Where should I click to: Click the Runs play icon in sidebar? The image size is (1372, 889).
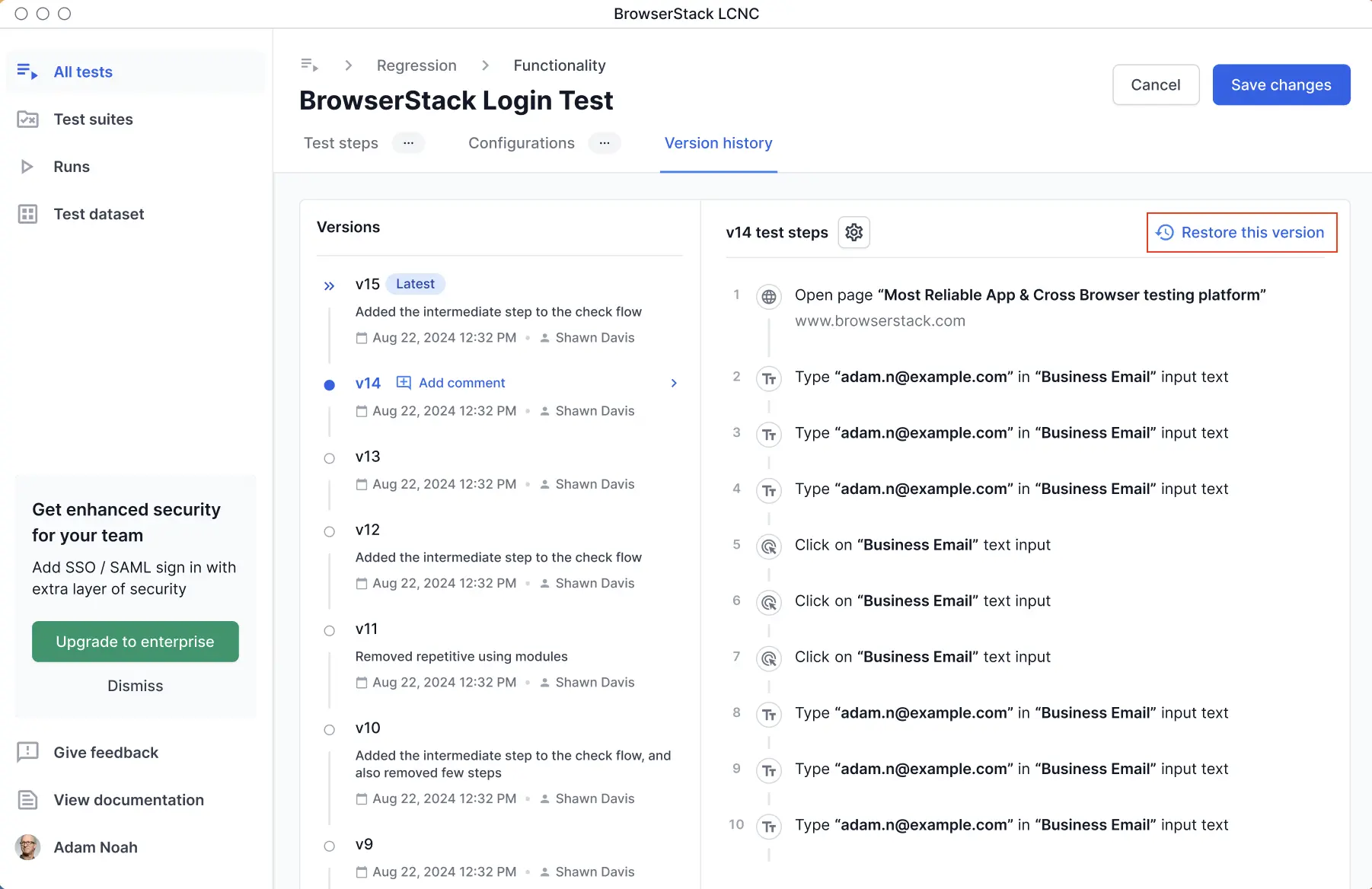(x=27, y=167)
